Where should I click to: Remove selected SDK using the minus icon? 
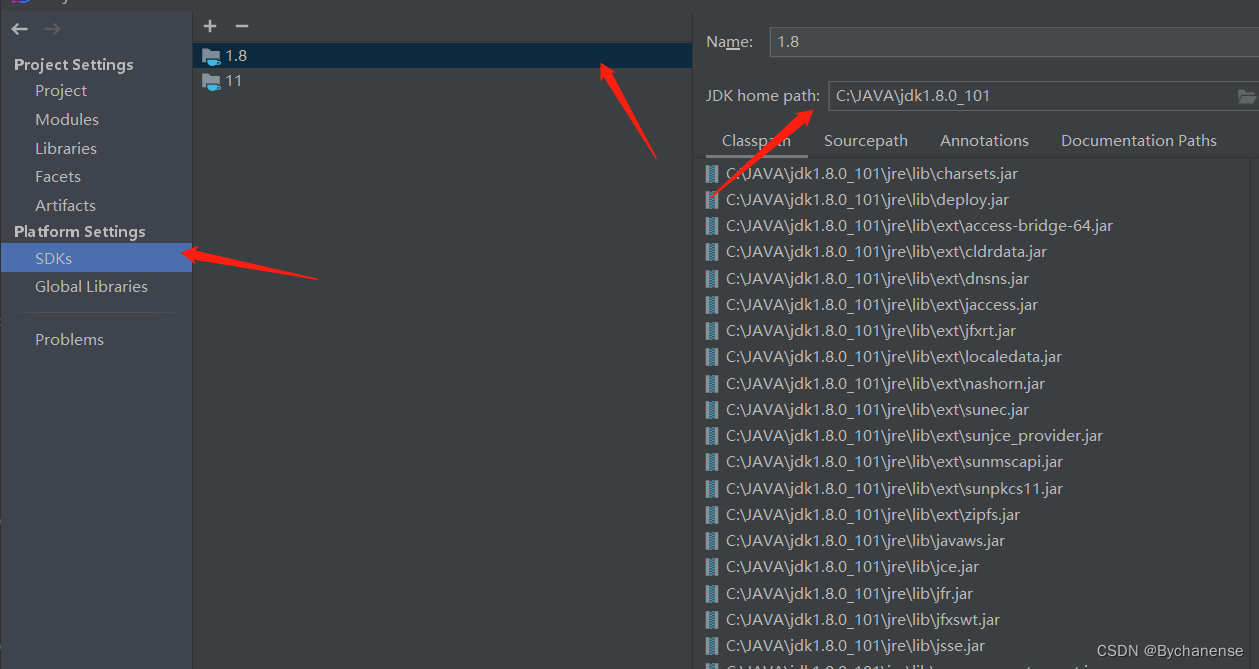tap(241, 26)
